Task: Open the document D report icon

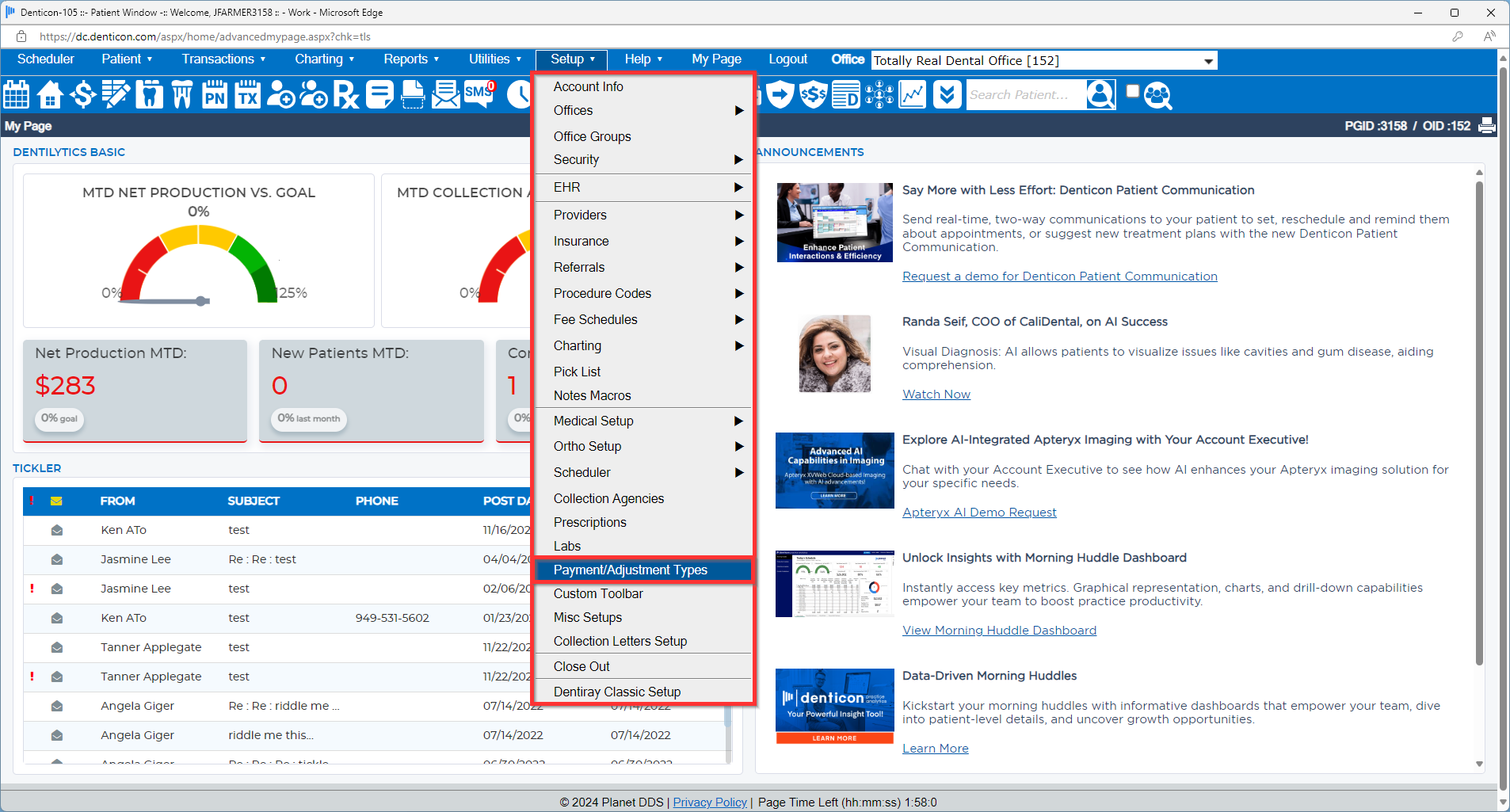Action: [x=846, y=95]
